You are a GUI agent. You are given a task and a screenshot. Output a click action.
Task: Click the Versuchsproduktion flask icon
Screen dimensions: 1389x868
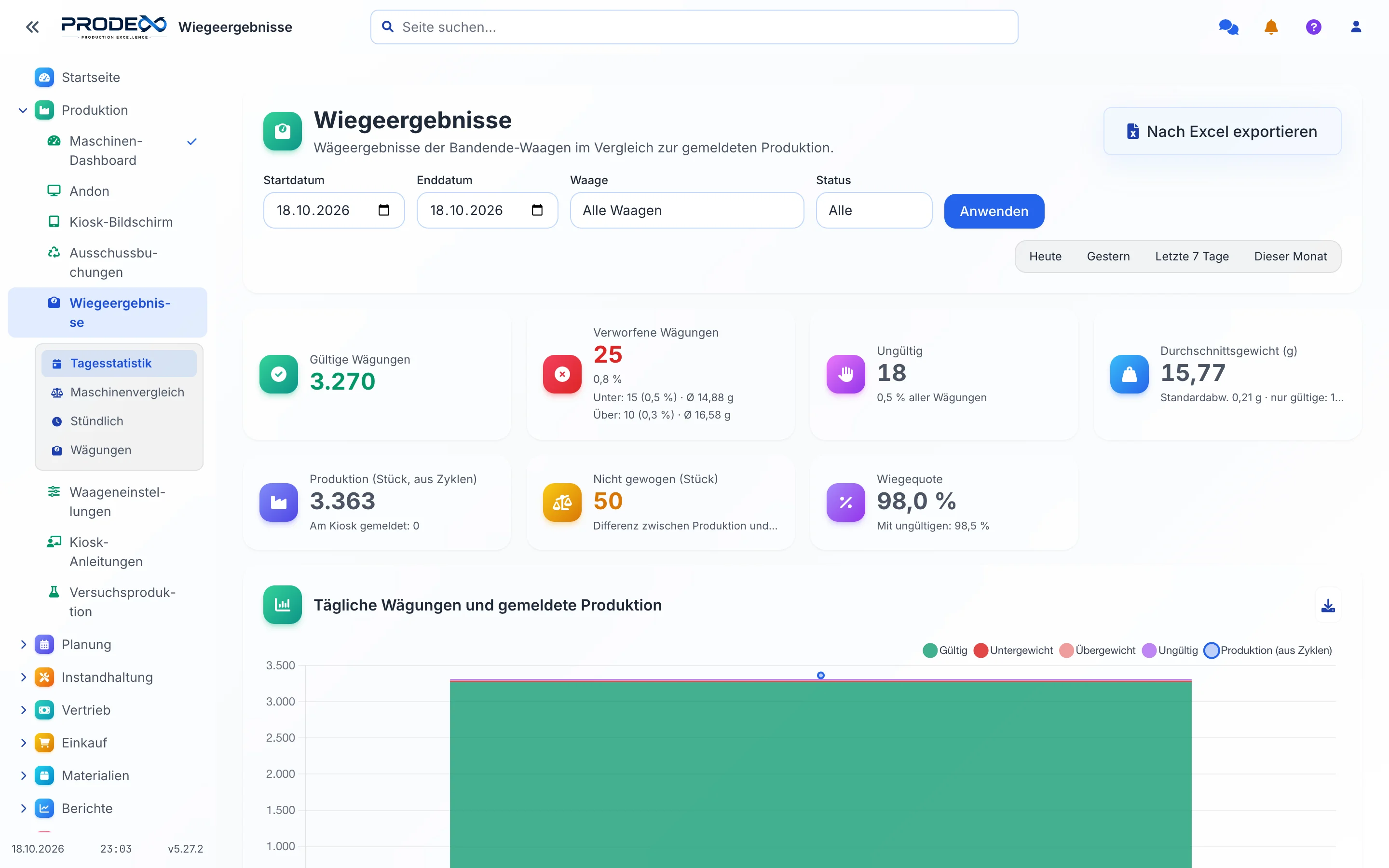click(54, 592)
